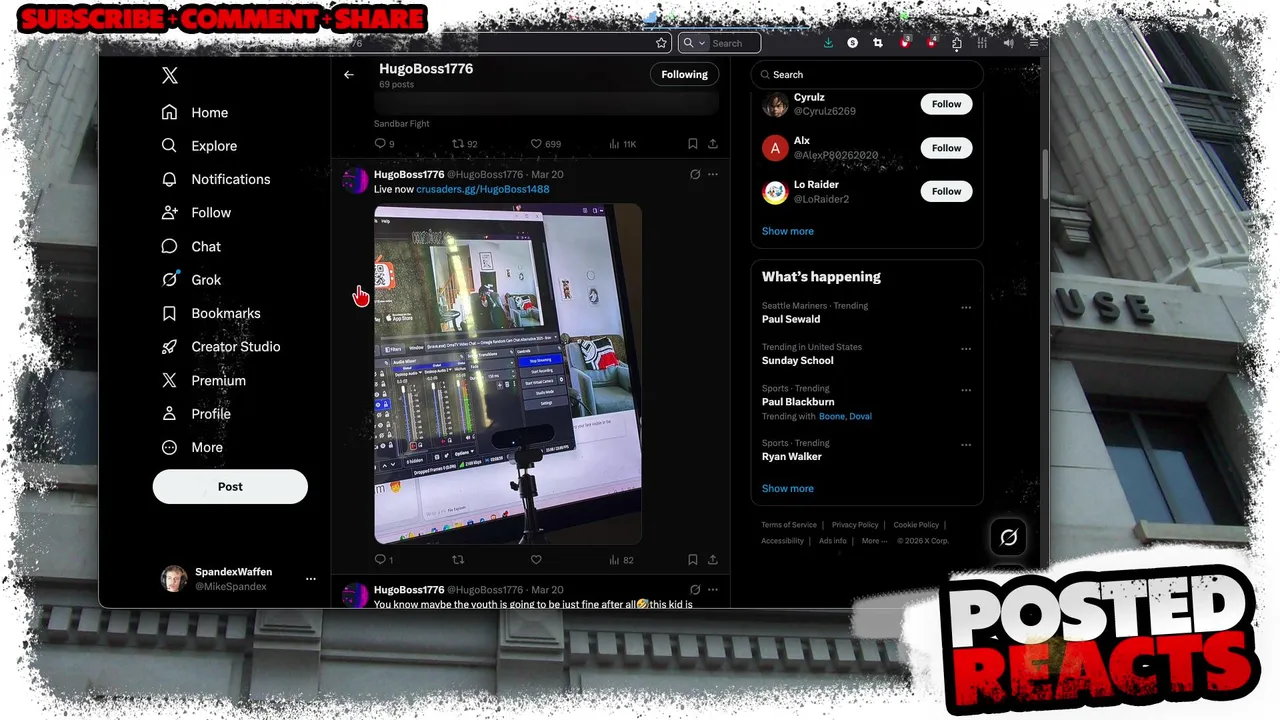Go back with the arrow beside HugoBoss1776
The height and width of the screenshot is (720, 1280).
[x=349, y=75]
